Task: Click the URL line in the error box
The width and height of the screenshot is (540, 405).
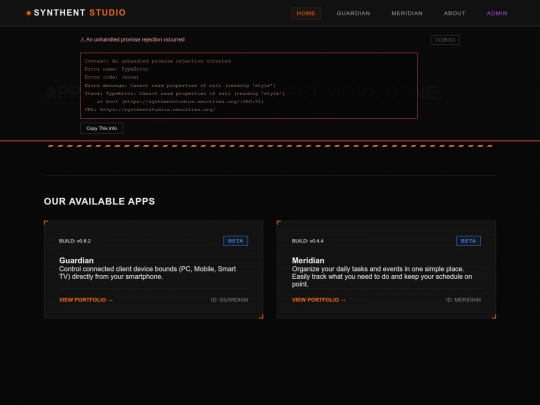Action: pos(150,110)
